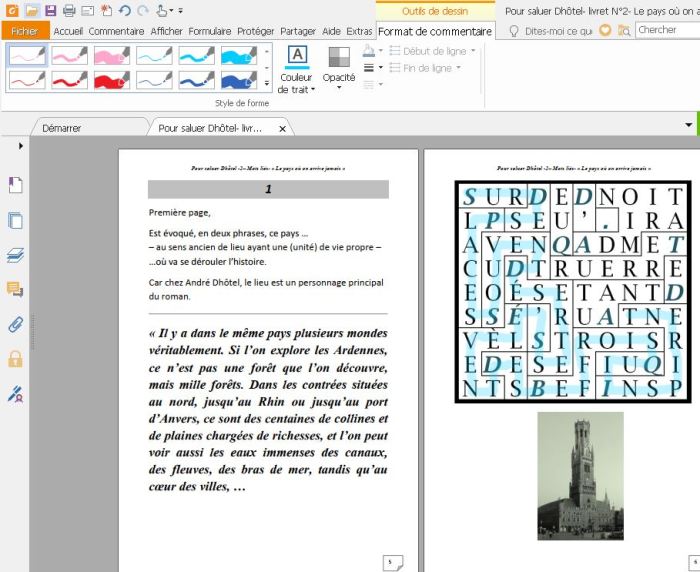Switch to the Accueil ribbon tab

coord(68,31)
